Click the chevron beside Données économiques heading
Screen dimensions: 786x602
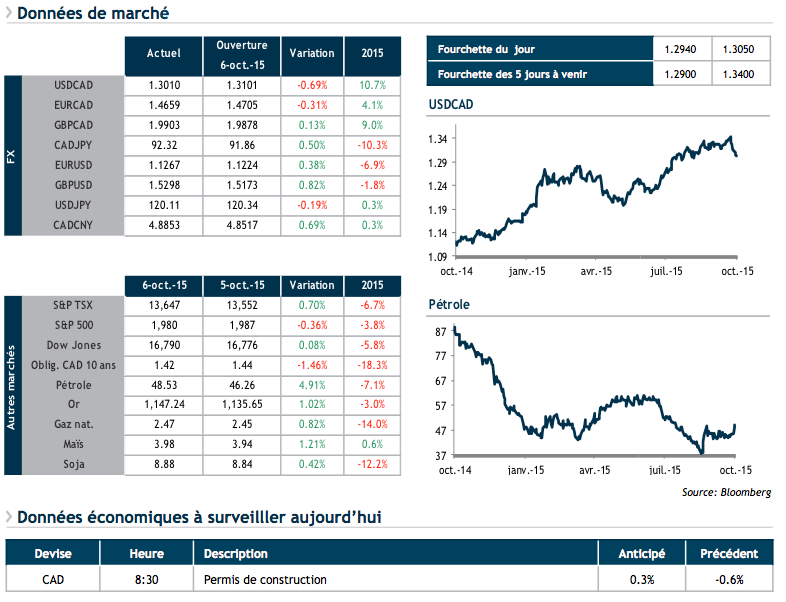point(10,517)
